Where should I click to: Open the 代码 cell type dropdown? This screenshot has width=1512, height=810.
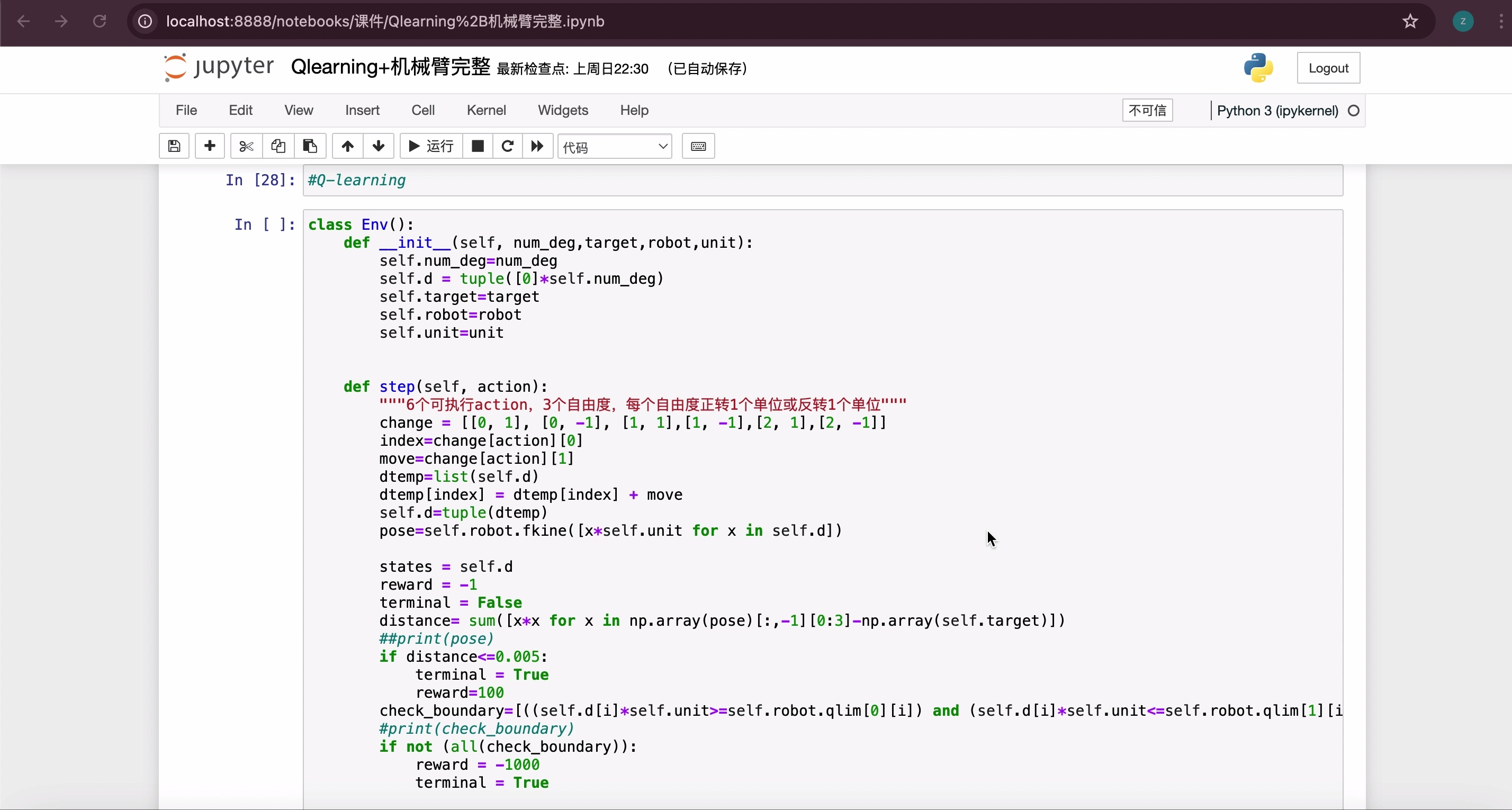pyautogui.click(x=615, y=147)
